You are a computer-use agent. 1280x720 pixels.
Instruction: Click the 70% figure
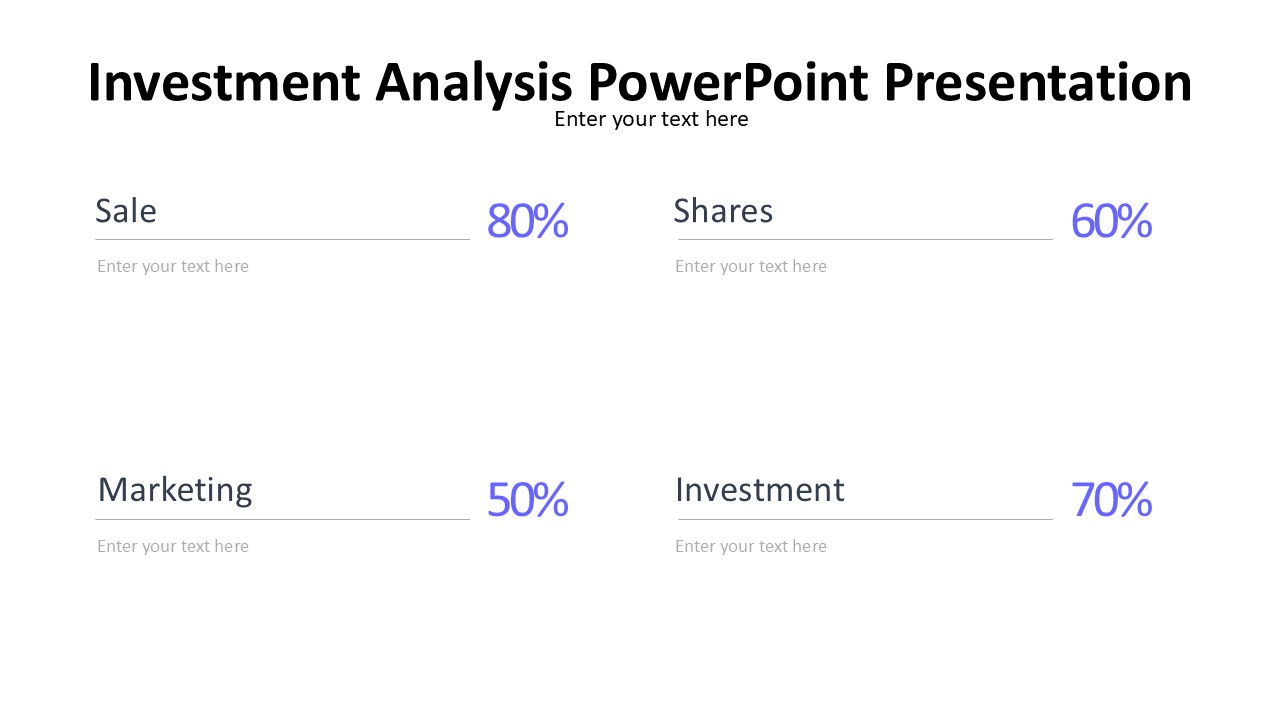coord(1111,500)
